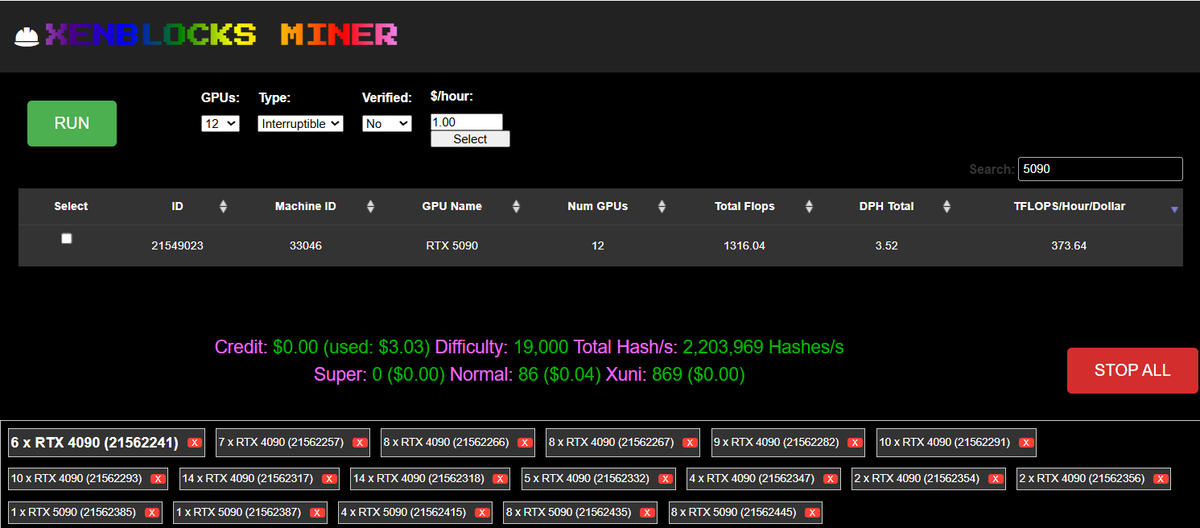The height and width of the screenshot is (528, 1200).
Task: Remove instance 4 x RTX 4090 (21562347)
Action: tap(830, 479)
